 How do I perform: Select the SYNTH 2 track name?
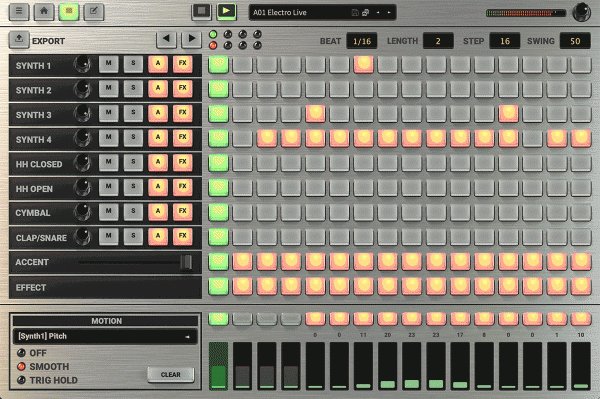[33, 90]
